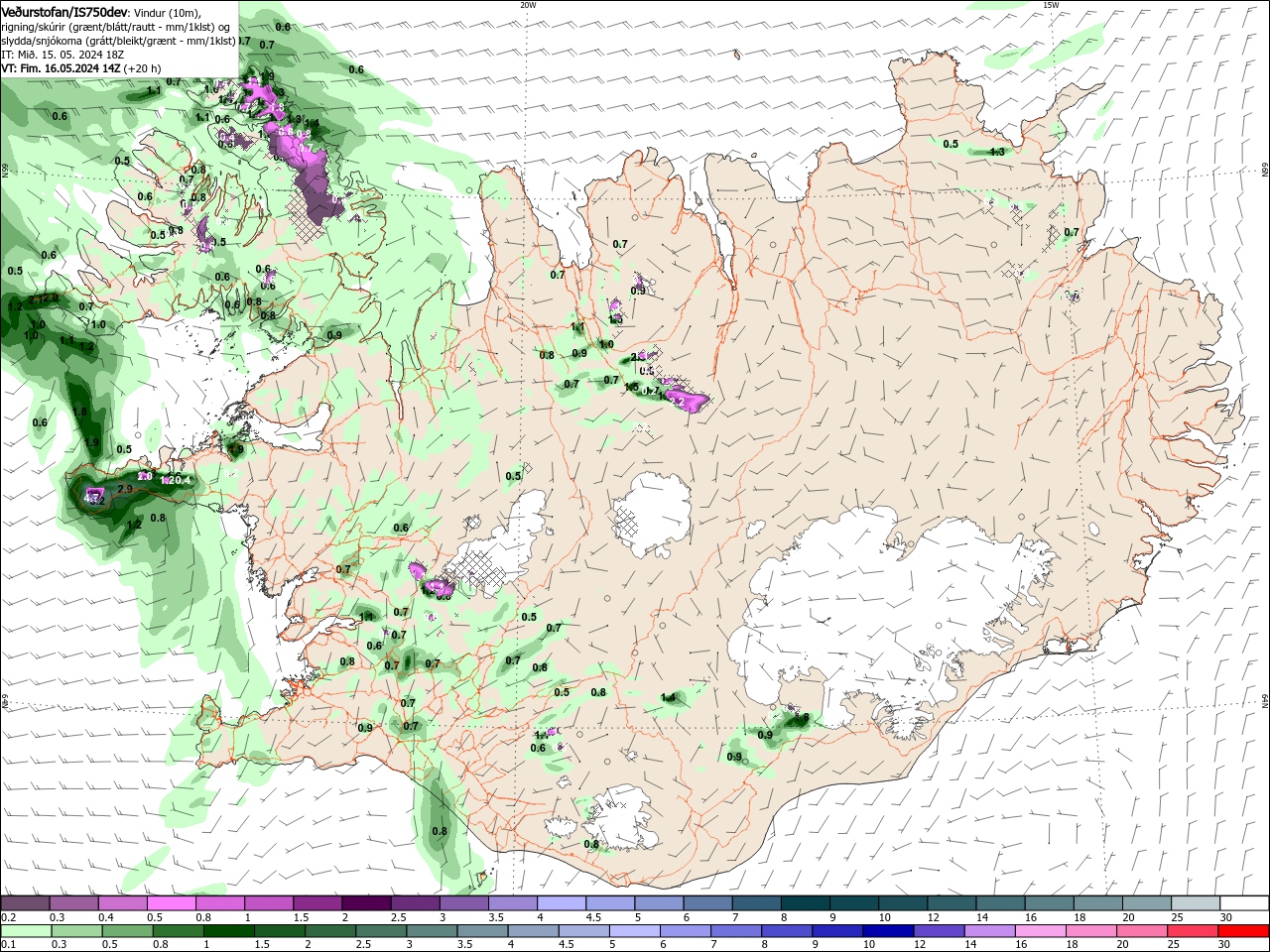
Task: Click the white swatch after 30 in snow legend
Action: click(1243, 903)
